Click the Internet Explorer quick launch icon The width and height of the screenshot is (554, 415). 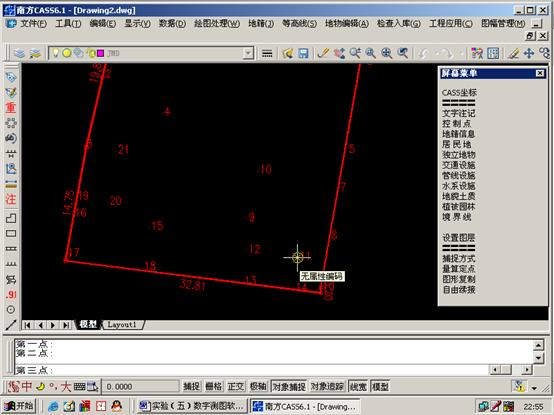(x=53, y=407)
